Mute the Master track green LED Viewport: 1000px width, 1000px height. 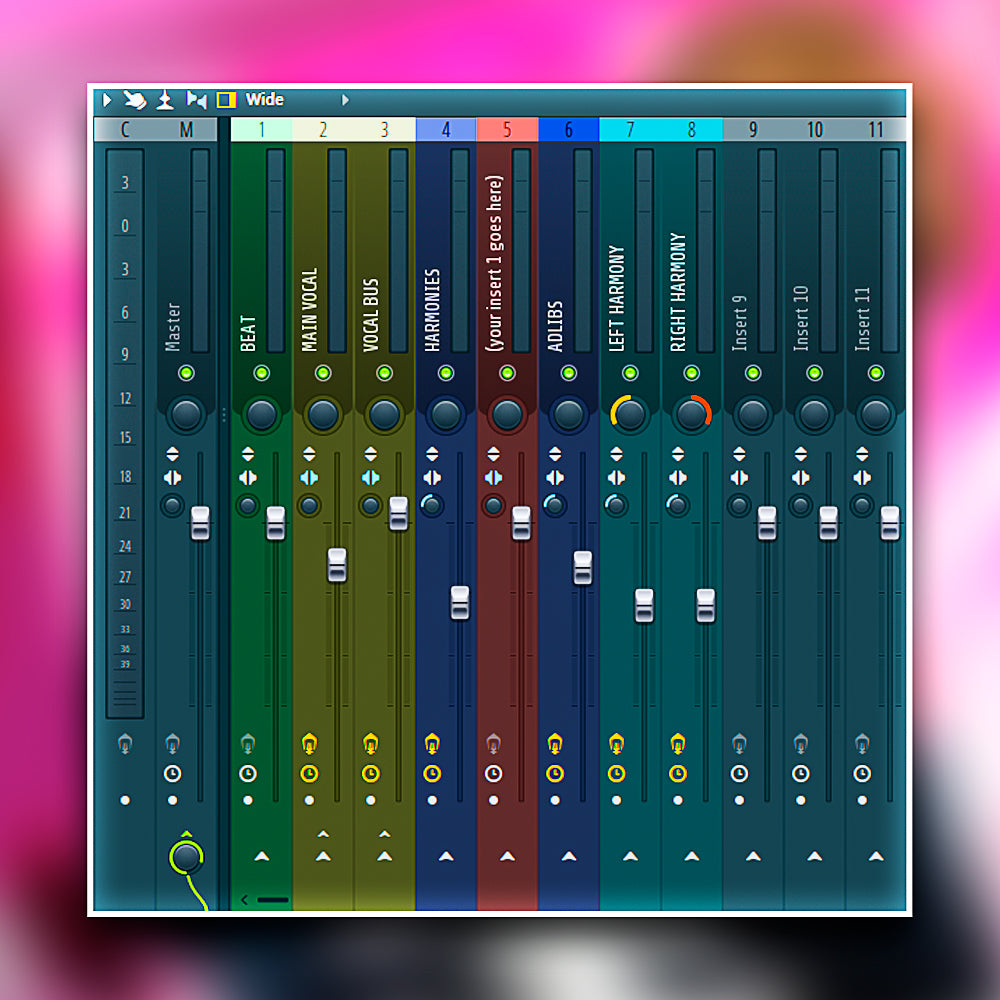tap(186, 373)
